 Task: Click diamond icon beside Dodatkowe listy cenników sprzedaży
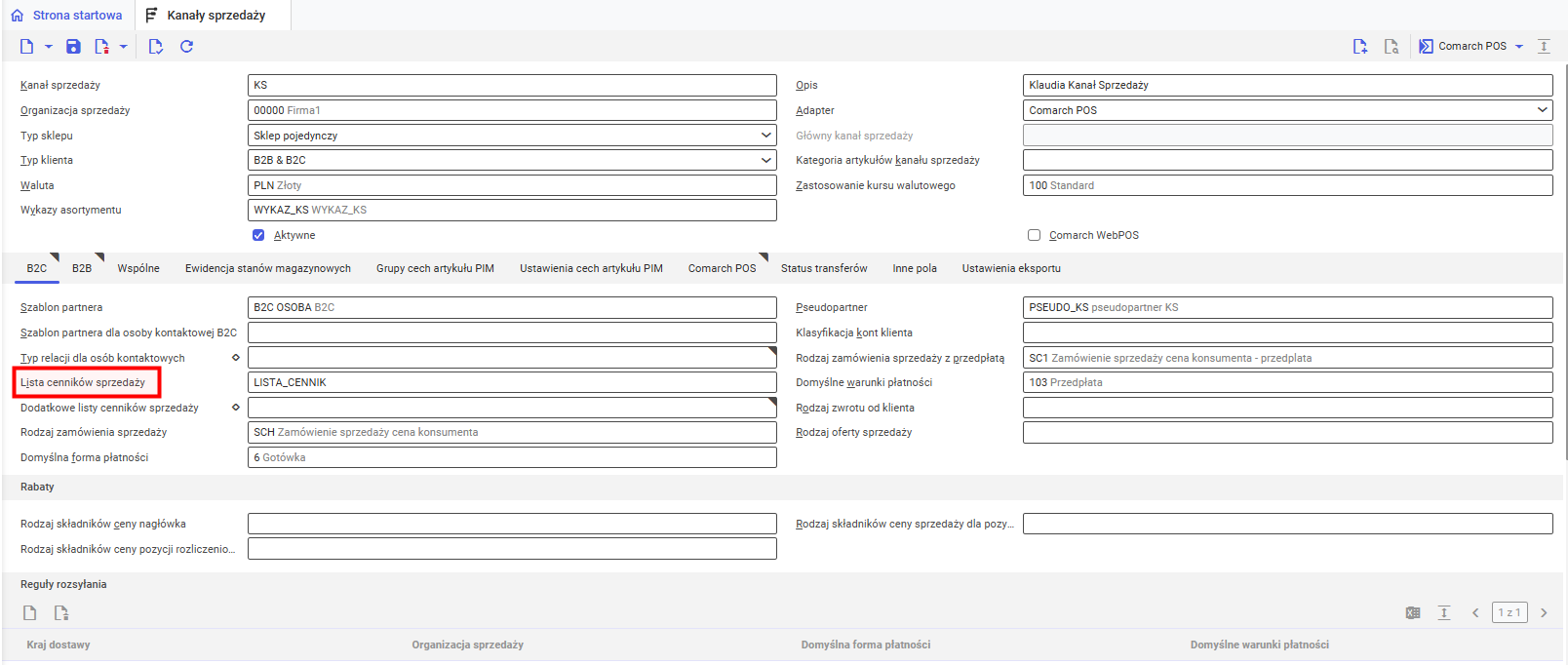click(235, 408)
